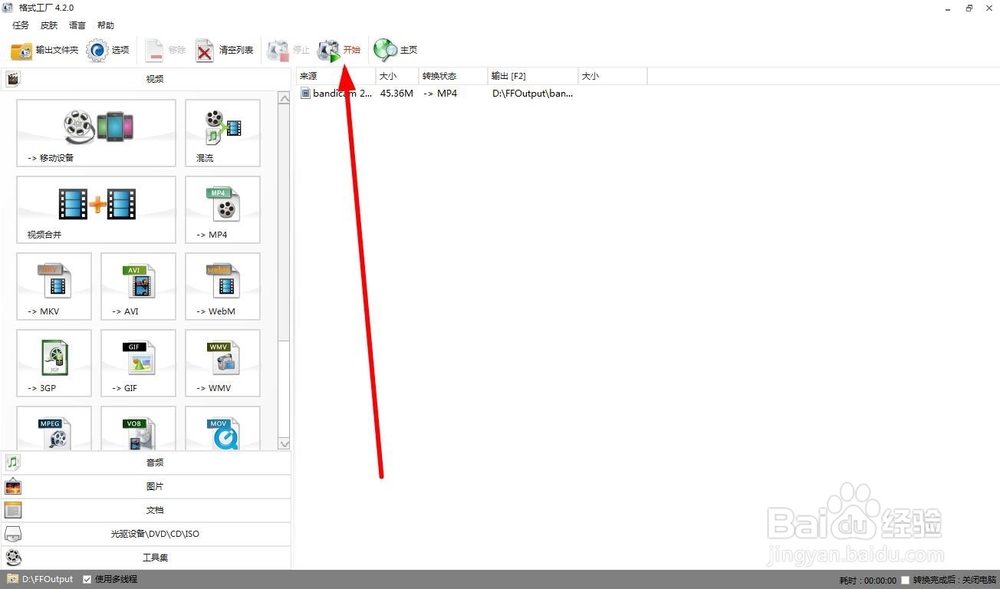Click the optical drive disc icon
The height and width of the screenshot is (589, 1000).
pyautogui.click(x=13, y=534)
